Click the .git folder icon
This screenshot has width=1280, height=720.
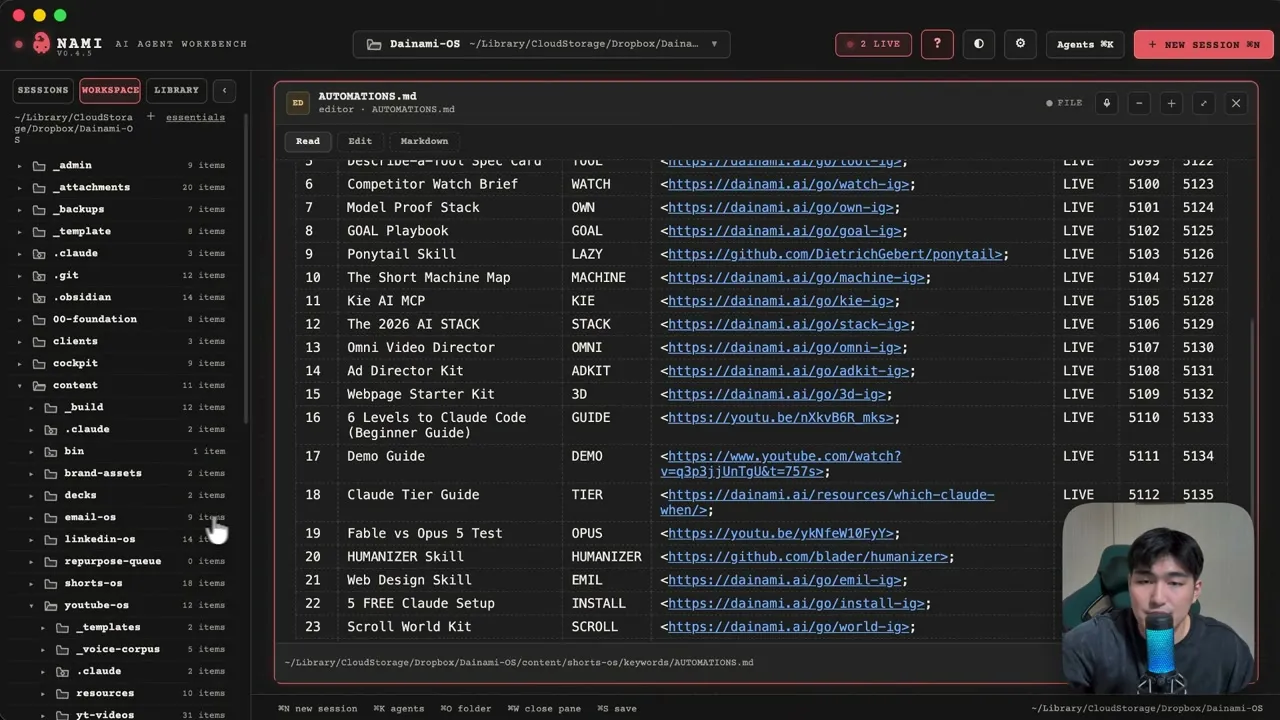pos(39,275)
